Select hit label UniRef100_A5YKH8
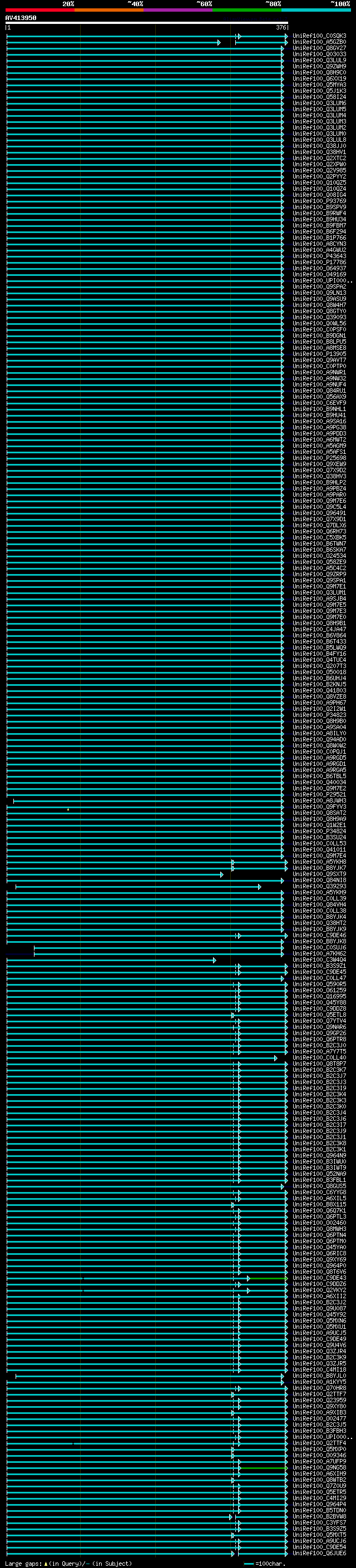Screen dimensions: 356x1568 [x=319, y=862]
